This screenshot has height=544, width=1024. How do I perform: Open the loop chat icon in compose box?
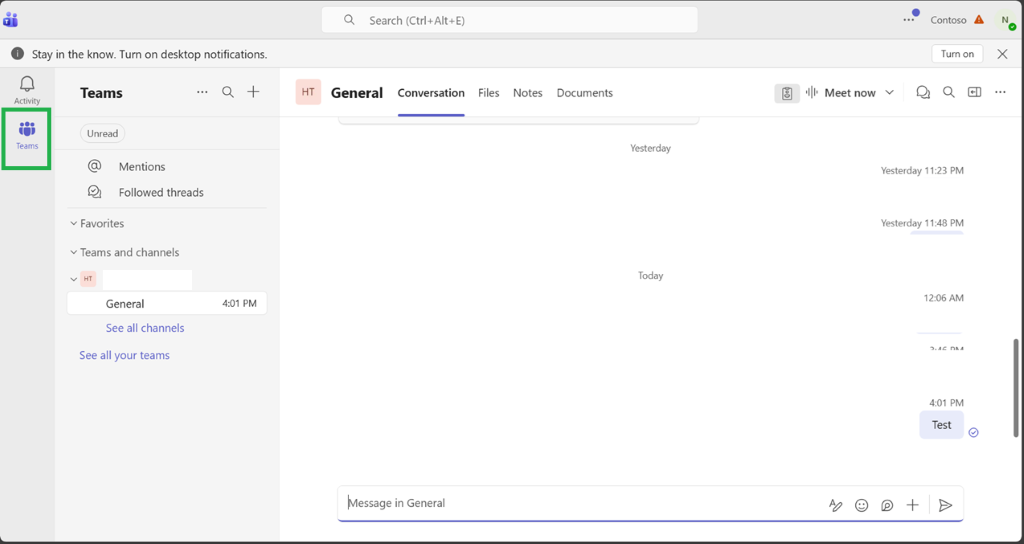pyautogui.click(x=887, y=505)
